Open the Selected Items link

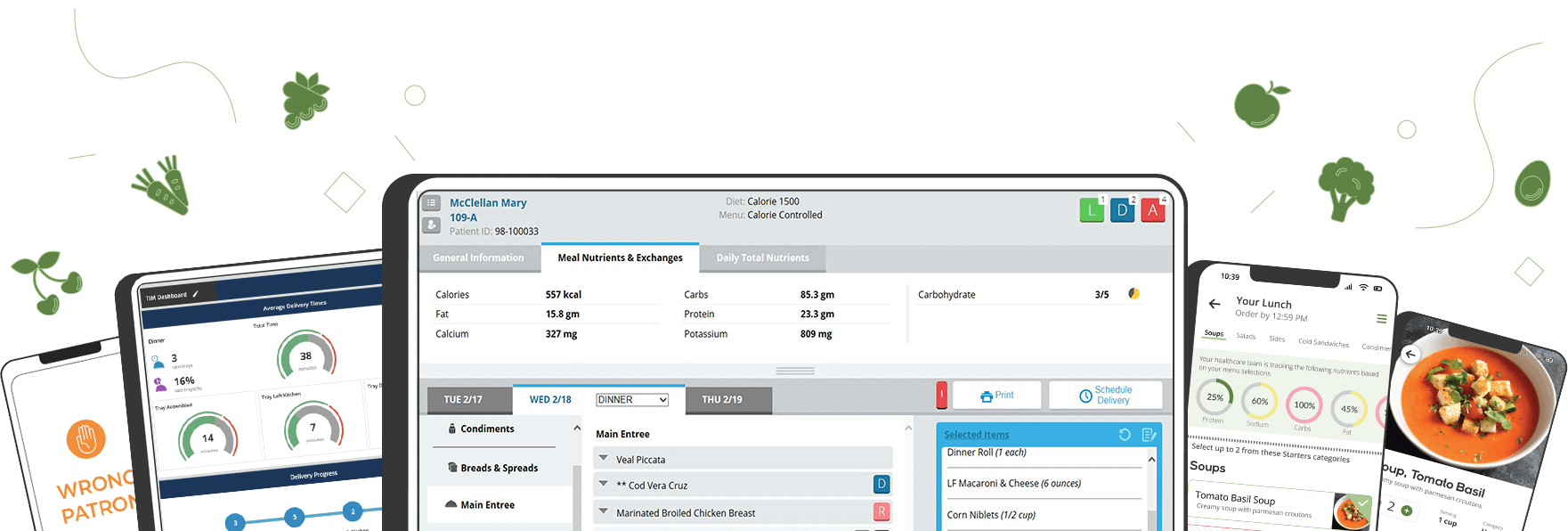977,435
